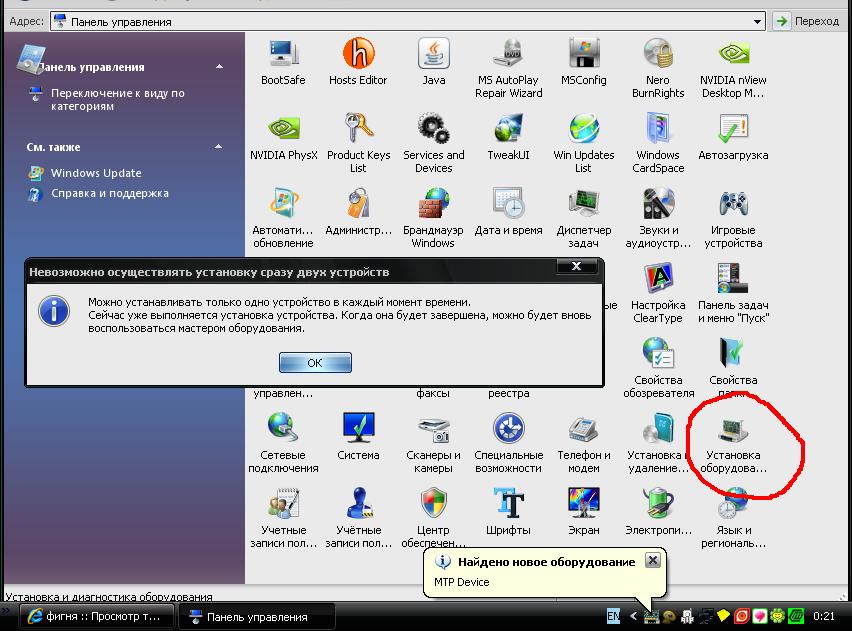Screen dimensions: 852x631
Task: Open Настройка ClearType icon
Action: [658, 293]
